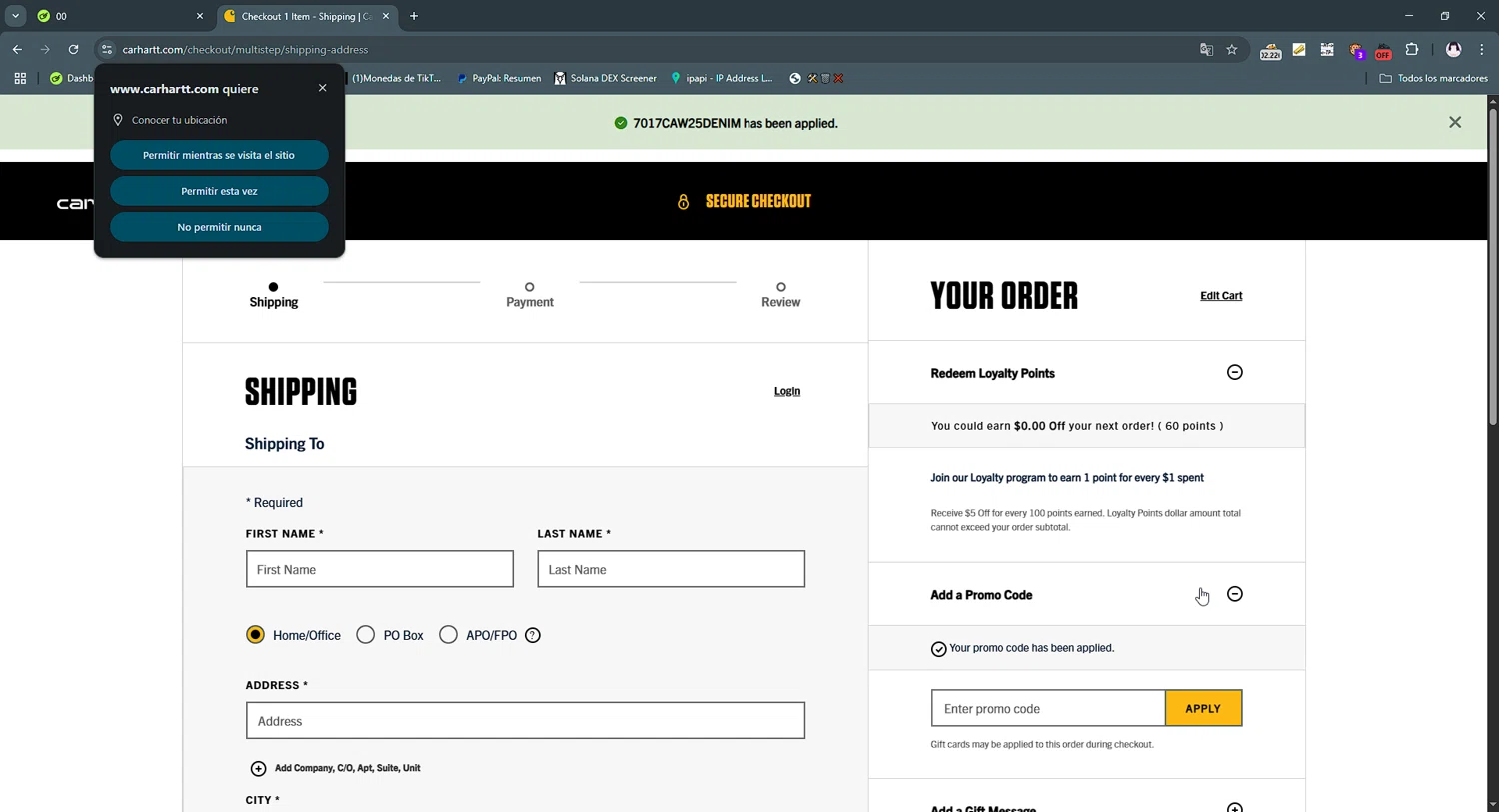
Task: Reload the current page
Action: coord(73,49)
